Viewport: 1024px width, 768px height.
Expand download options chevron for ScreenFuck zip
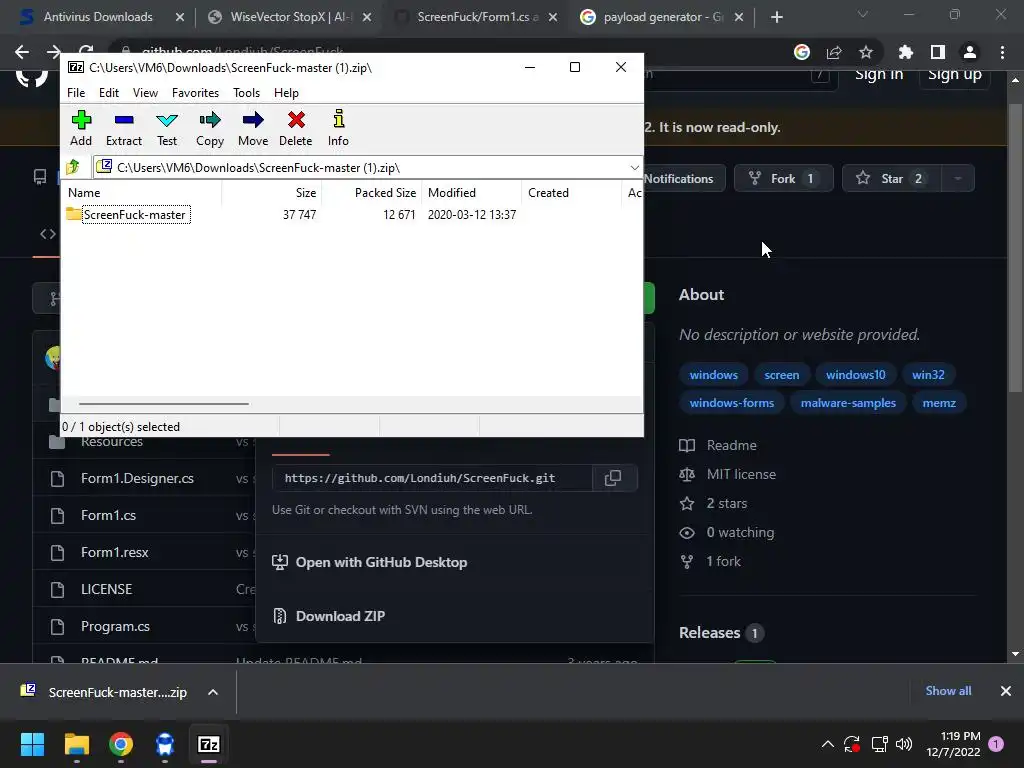pos(213,692)
